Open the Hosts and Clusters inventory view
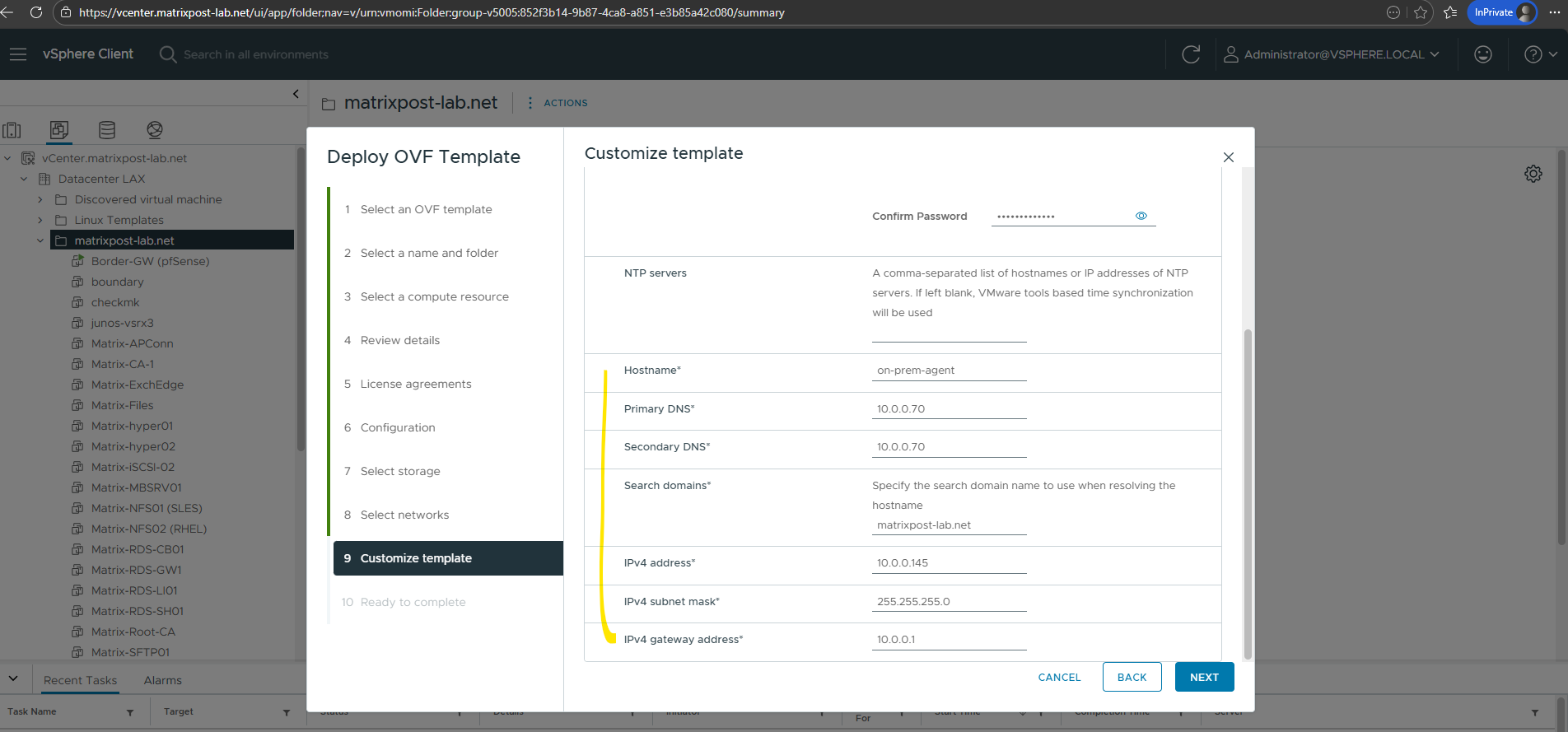The height and width of the screenshot is (732, 1568). (12, 130)
